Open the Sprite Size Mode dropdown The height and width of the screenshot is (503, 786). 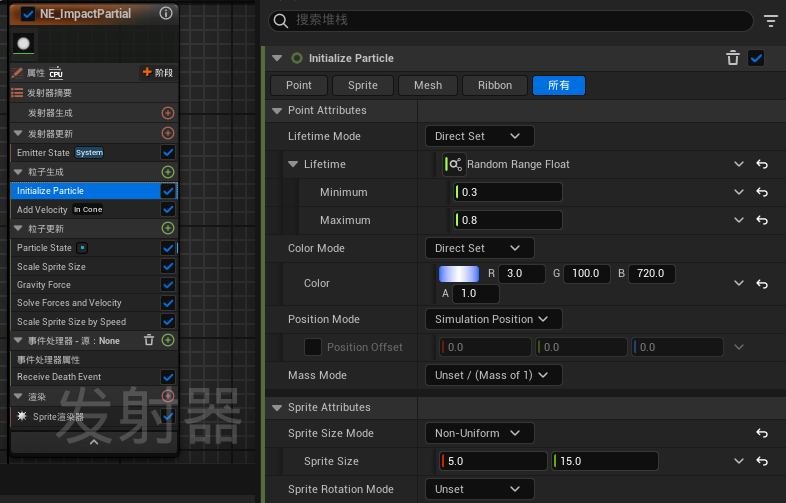(x=480, y=433)
